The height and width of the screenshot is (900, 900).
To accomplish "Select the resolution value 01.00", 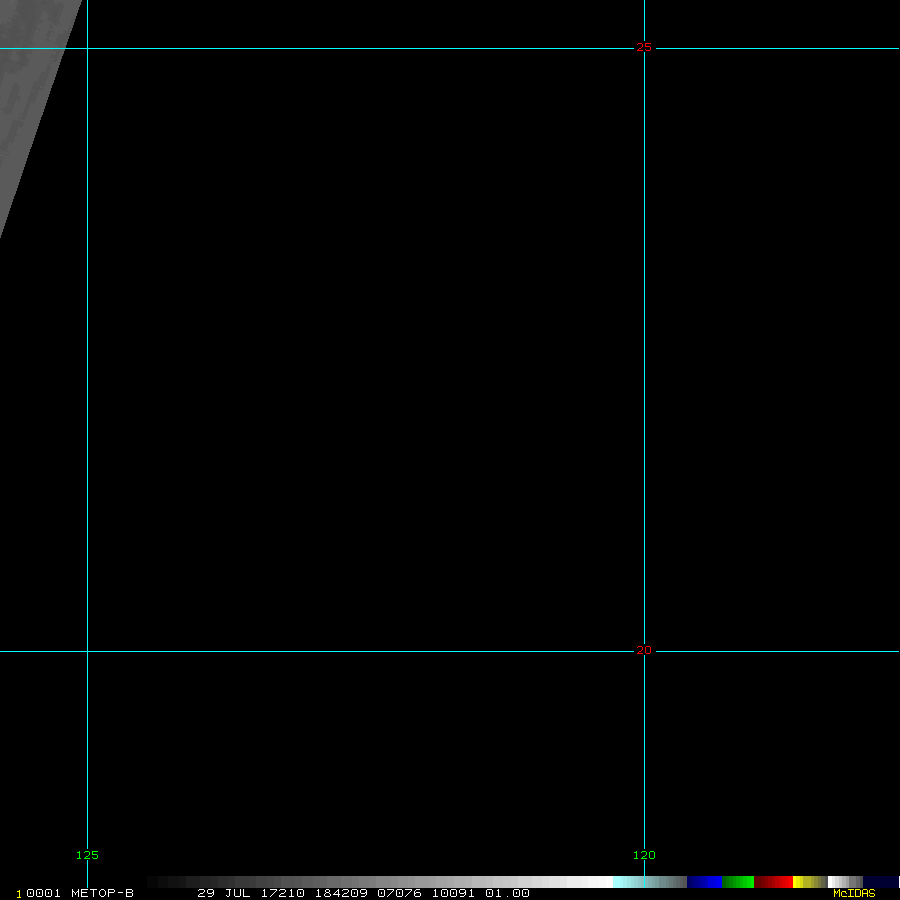I will point(507,893).
